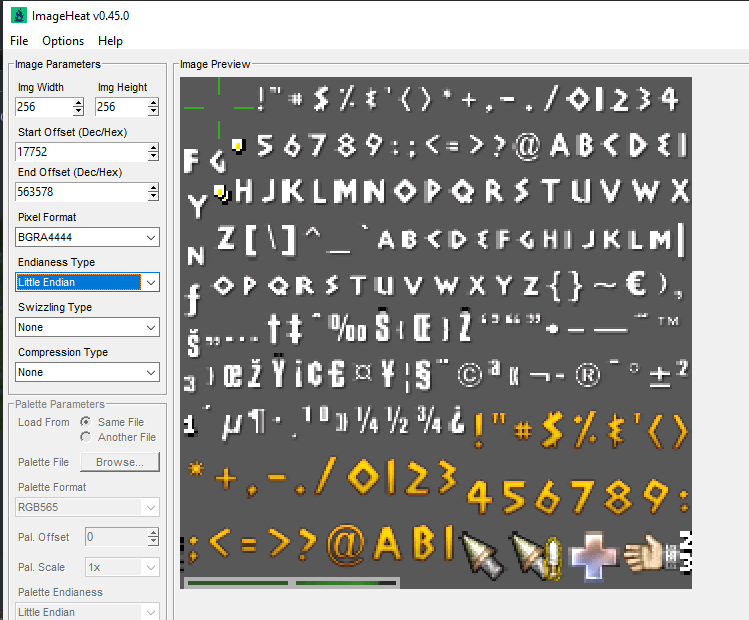Click the white © glyph in preview
749x620 pixels.
470,374
